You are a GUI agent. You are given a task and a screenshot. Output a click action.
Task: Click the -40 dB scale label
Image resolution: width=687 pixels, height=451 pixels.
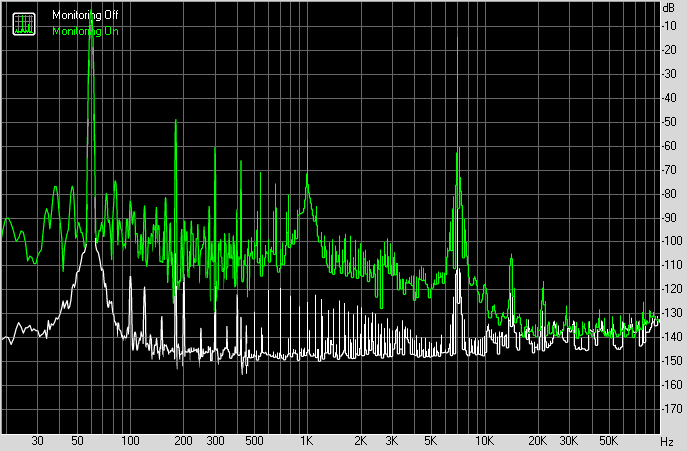[x=669, y=98]
